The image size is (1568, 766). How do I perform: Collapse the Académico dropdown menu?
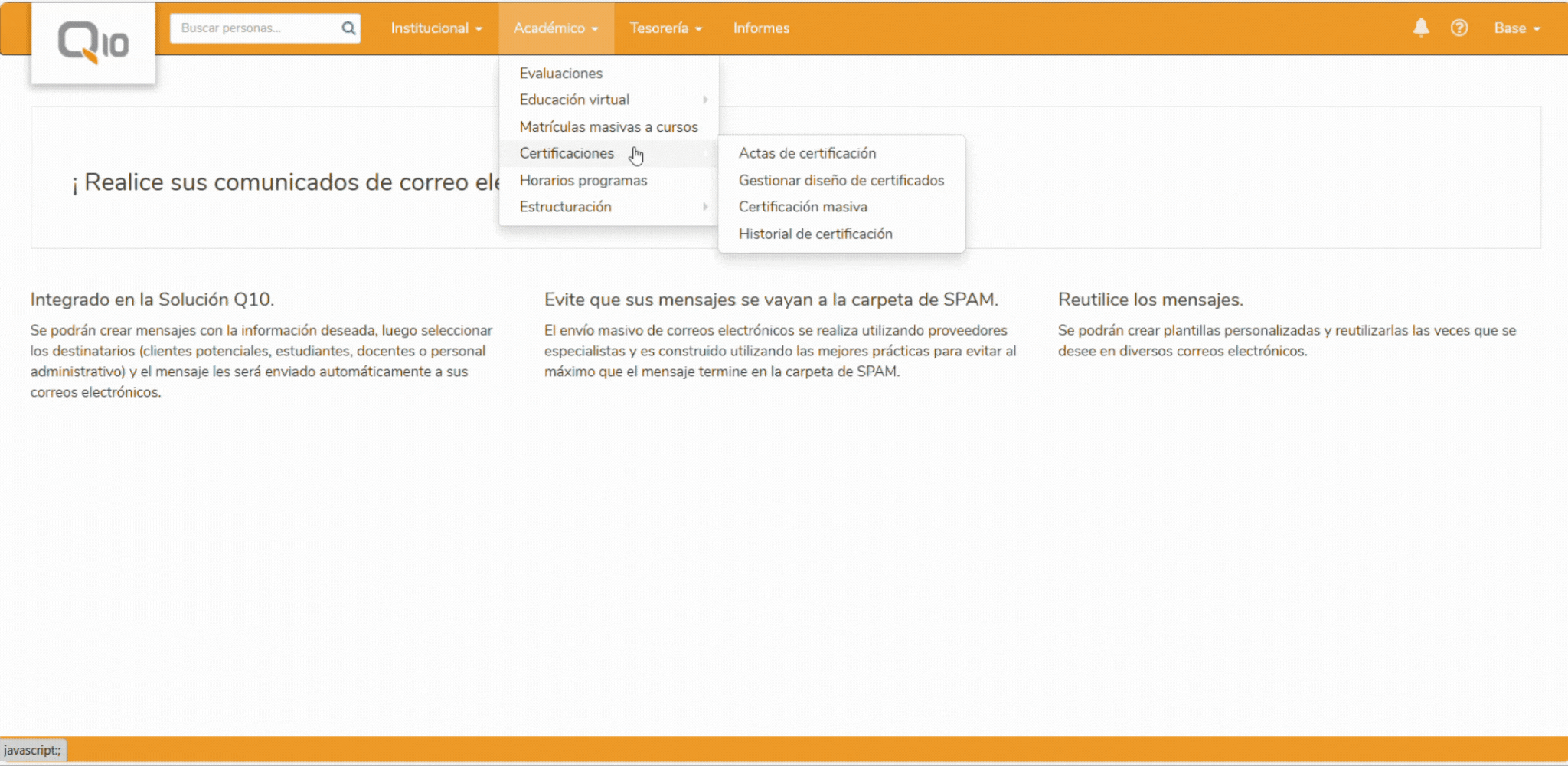556,28
